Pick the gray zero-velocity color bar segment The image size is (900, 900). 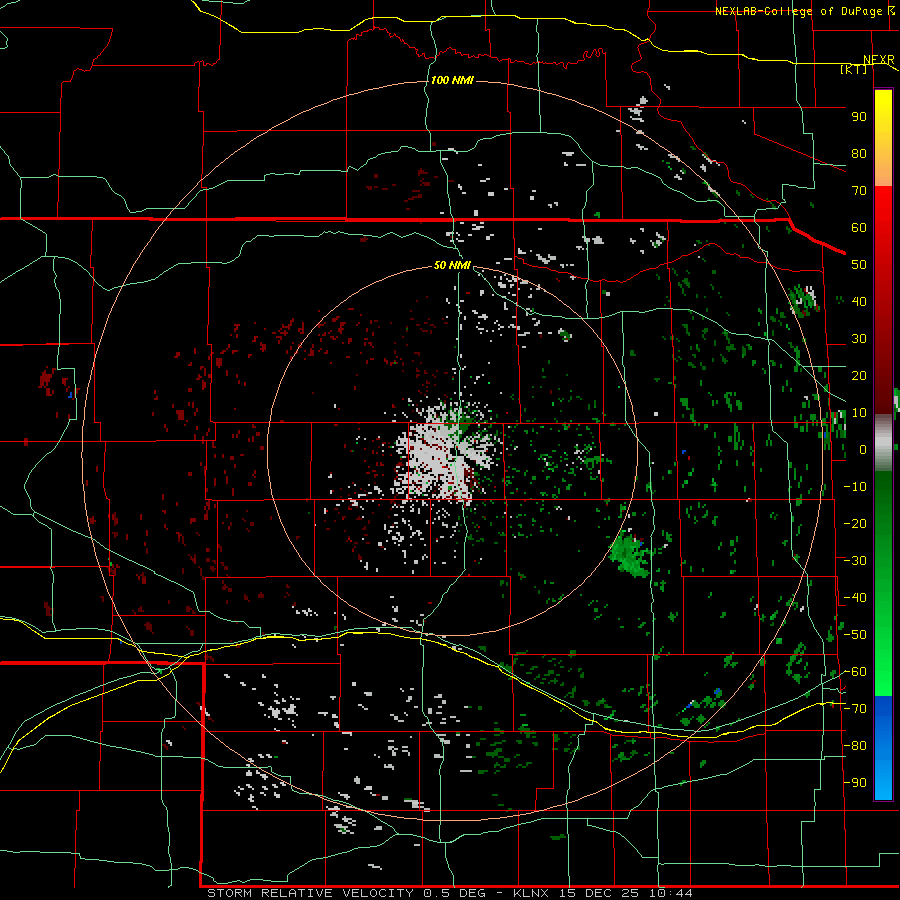883,442
